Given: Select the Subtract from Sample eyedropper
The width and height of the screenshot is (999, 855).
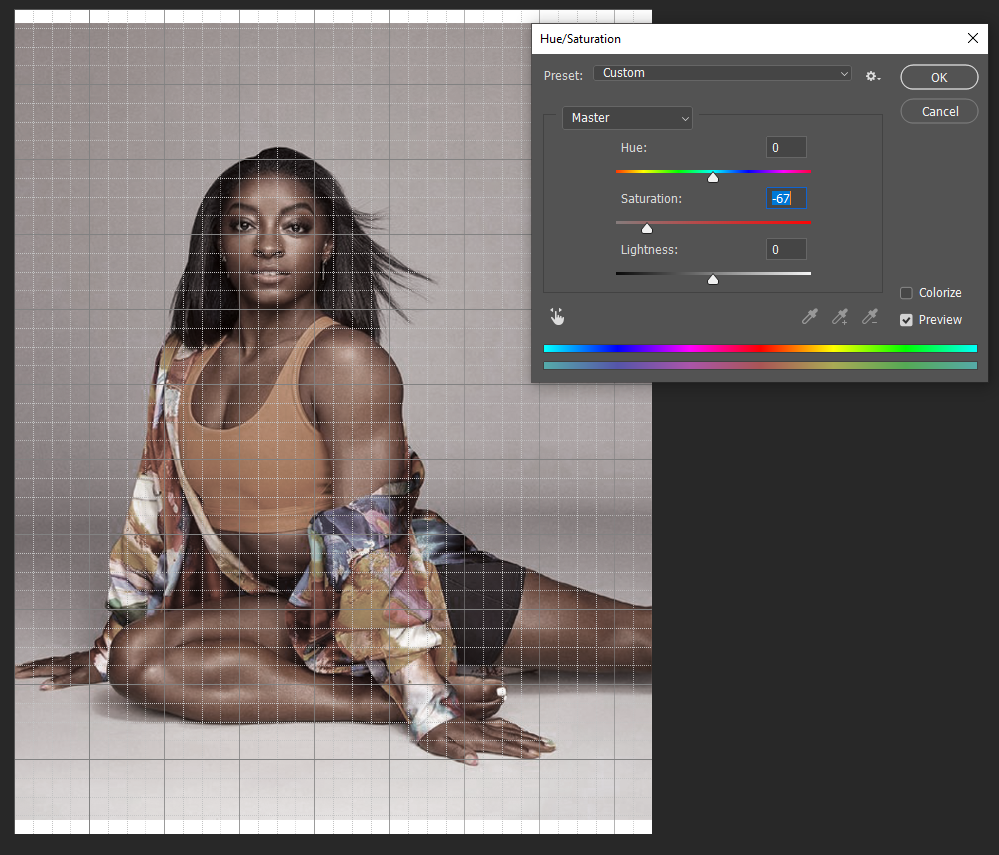Looking at the screenshot, I should click(870, 317).
